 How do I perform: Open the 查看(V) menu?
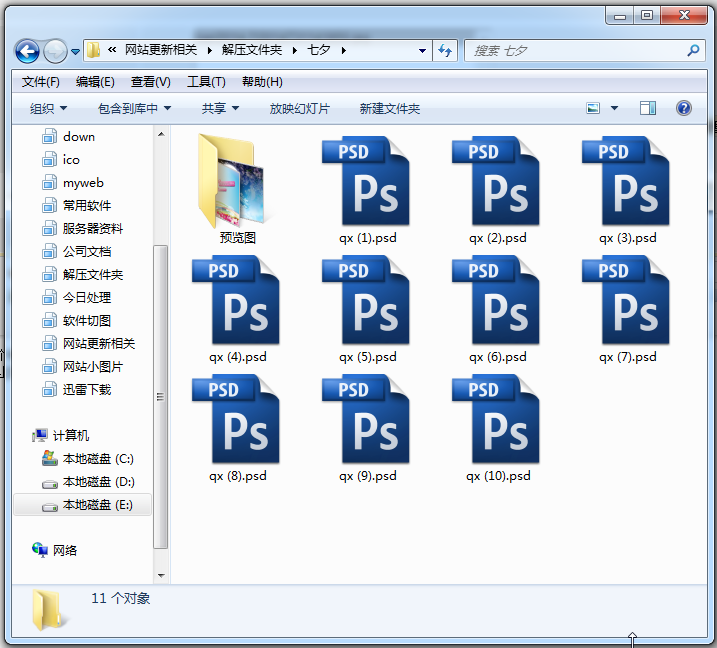pyautogui.click(x=150, y=82)
